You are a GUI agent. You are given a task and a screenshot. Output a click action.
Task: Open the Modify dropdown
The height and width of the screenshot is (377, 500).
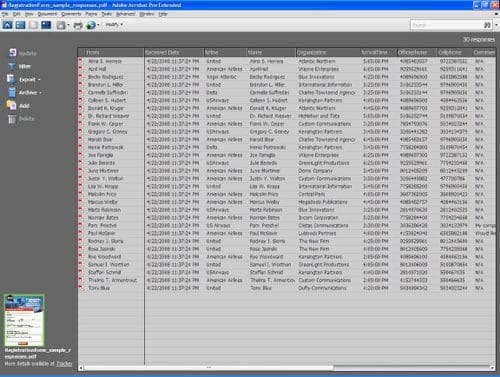pos(114,24)
